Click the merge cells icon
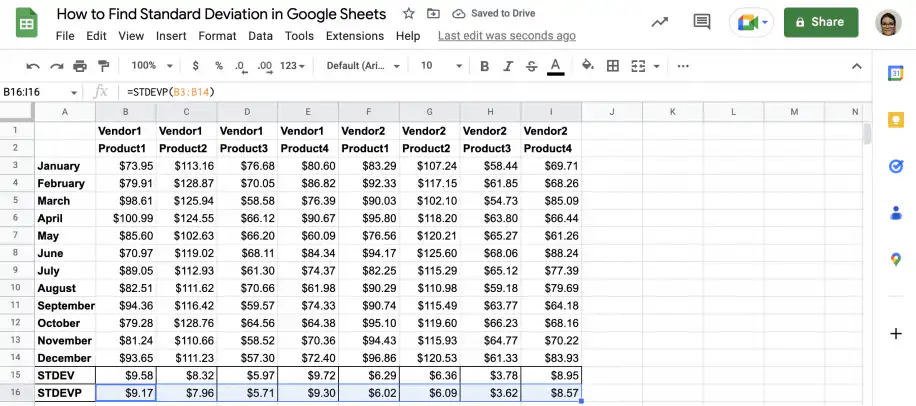 (638, 66)
